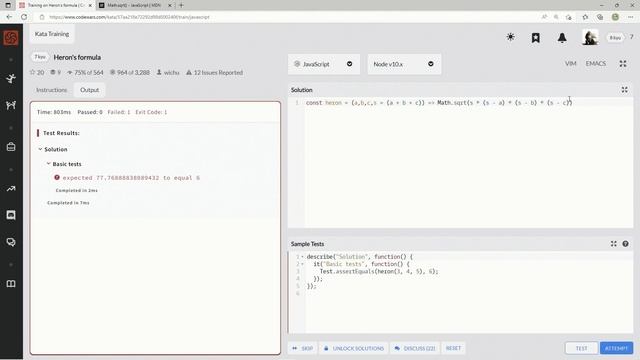Click the expected 77.76 to equal 6 message
Screen dimensions: 640x360
click(x=131, y=178)
